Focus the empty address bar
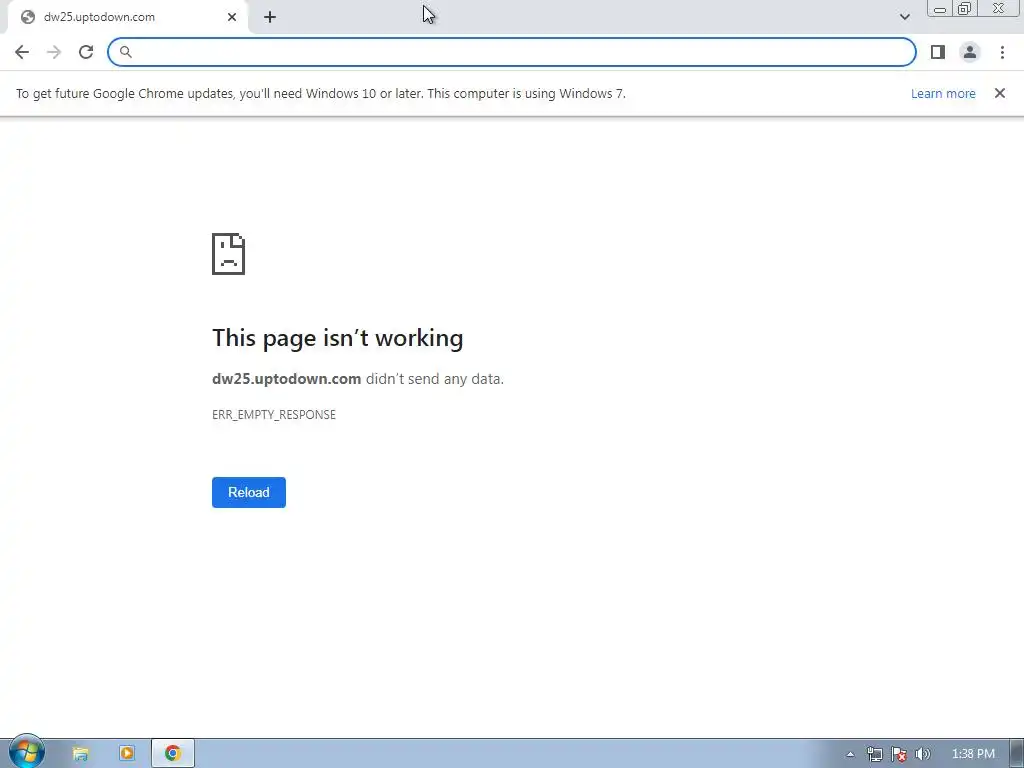The width and height of the screenshot is (1024, 768). (x=511, y=52)
